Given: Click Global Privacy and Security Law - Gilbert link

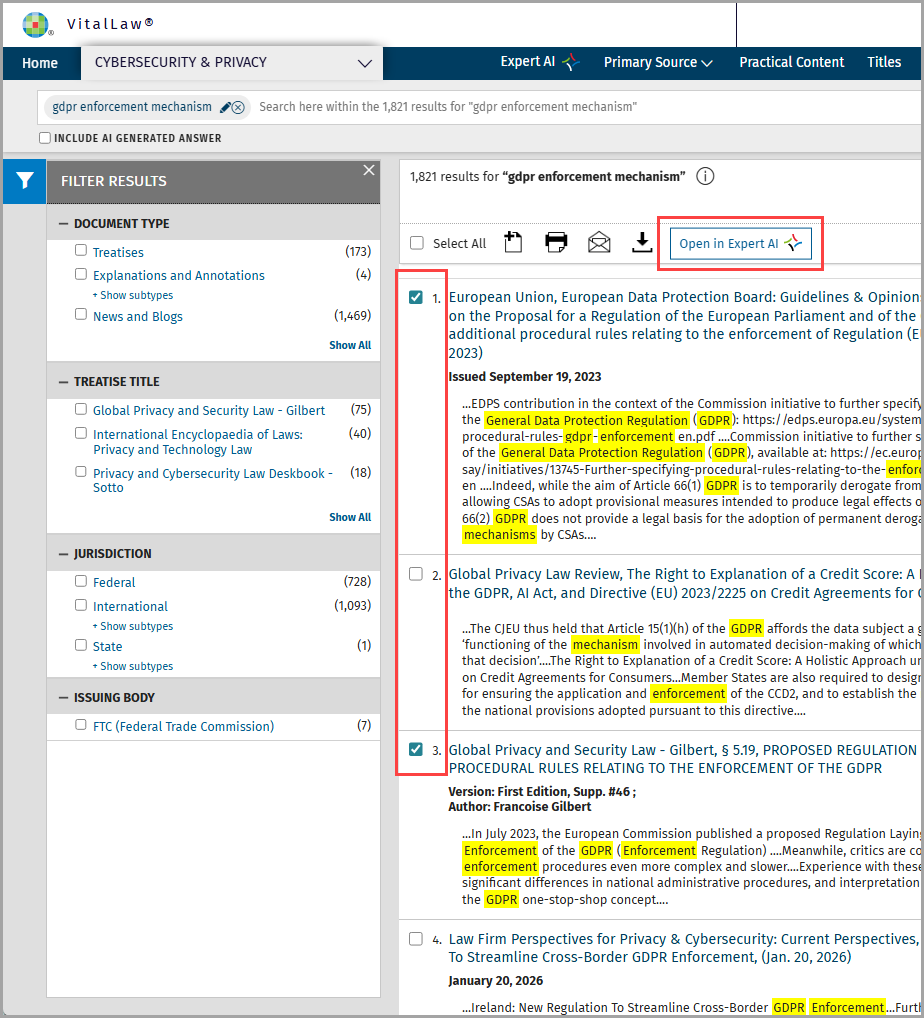Looking at the screenshot, I should [x=209, y=411].
